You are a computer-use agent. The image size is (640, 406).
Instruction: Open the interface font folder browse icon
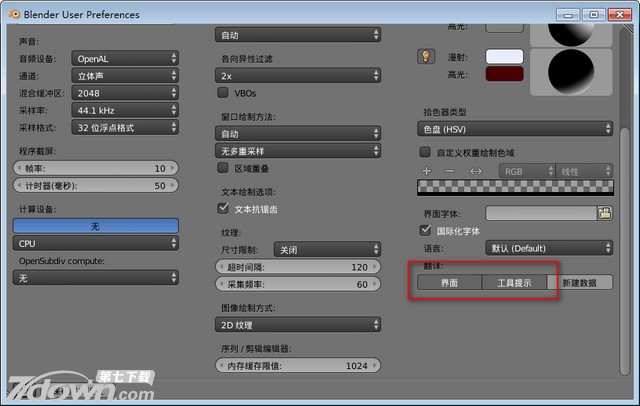pyautogui.click(x=604, y=213)
